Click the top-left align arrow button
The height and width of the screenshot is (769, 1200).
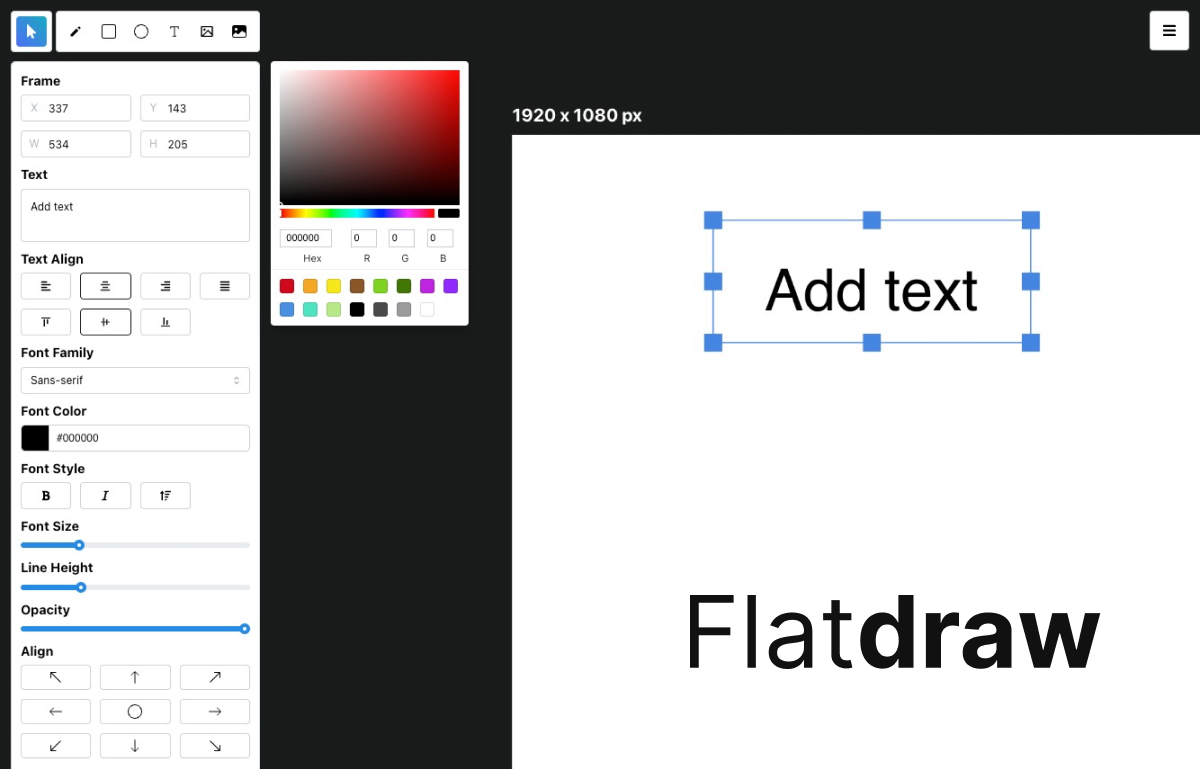(55, 677)
